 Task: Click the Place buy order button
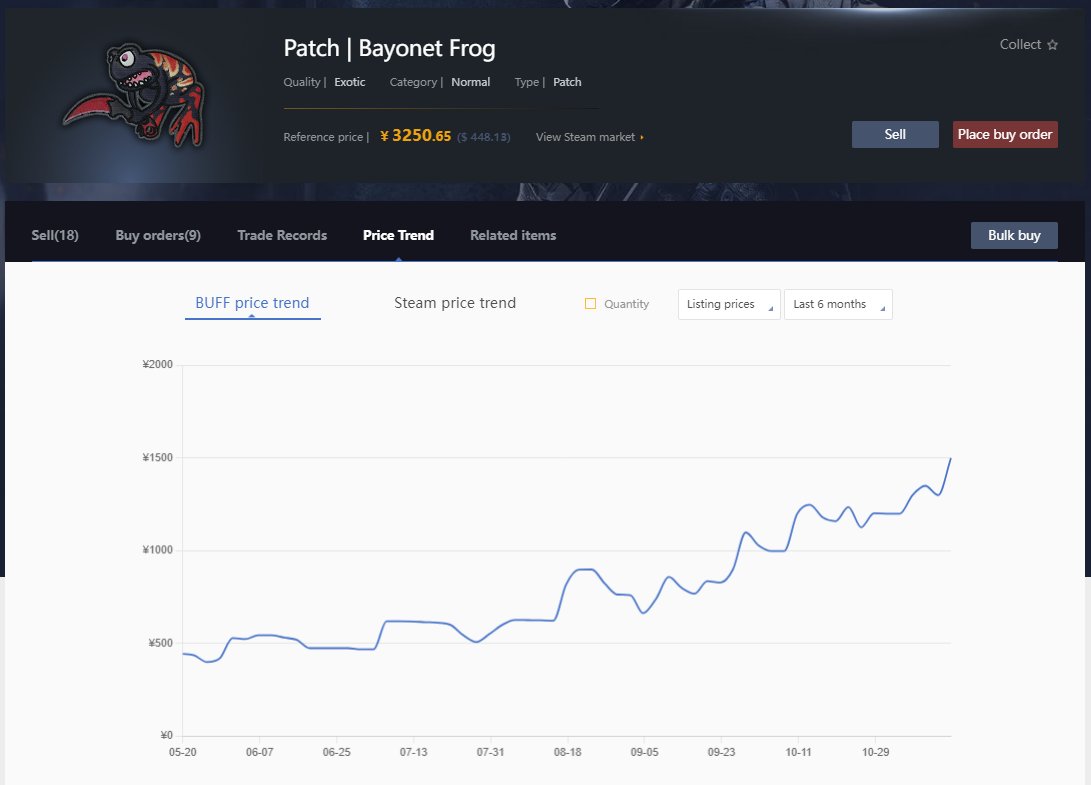coord(1005,134)
